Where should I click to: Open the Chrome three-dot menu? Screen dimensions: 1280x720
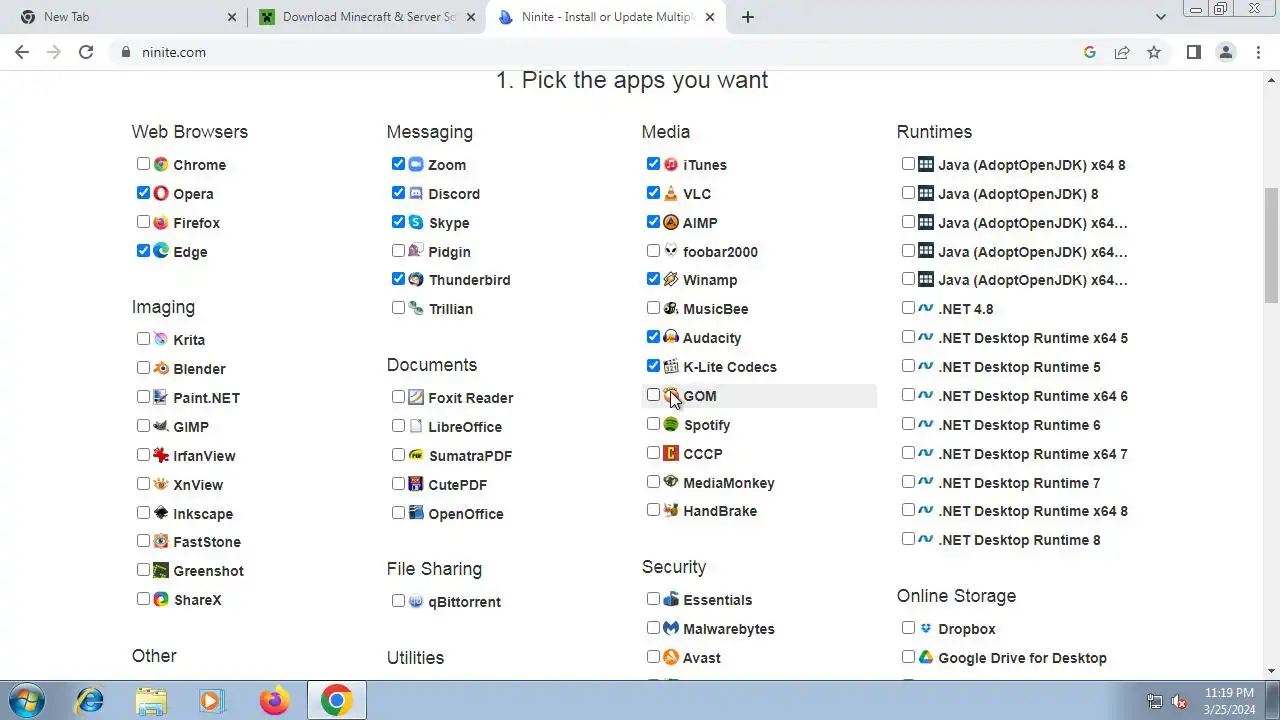pos(1259,52)
